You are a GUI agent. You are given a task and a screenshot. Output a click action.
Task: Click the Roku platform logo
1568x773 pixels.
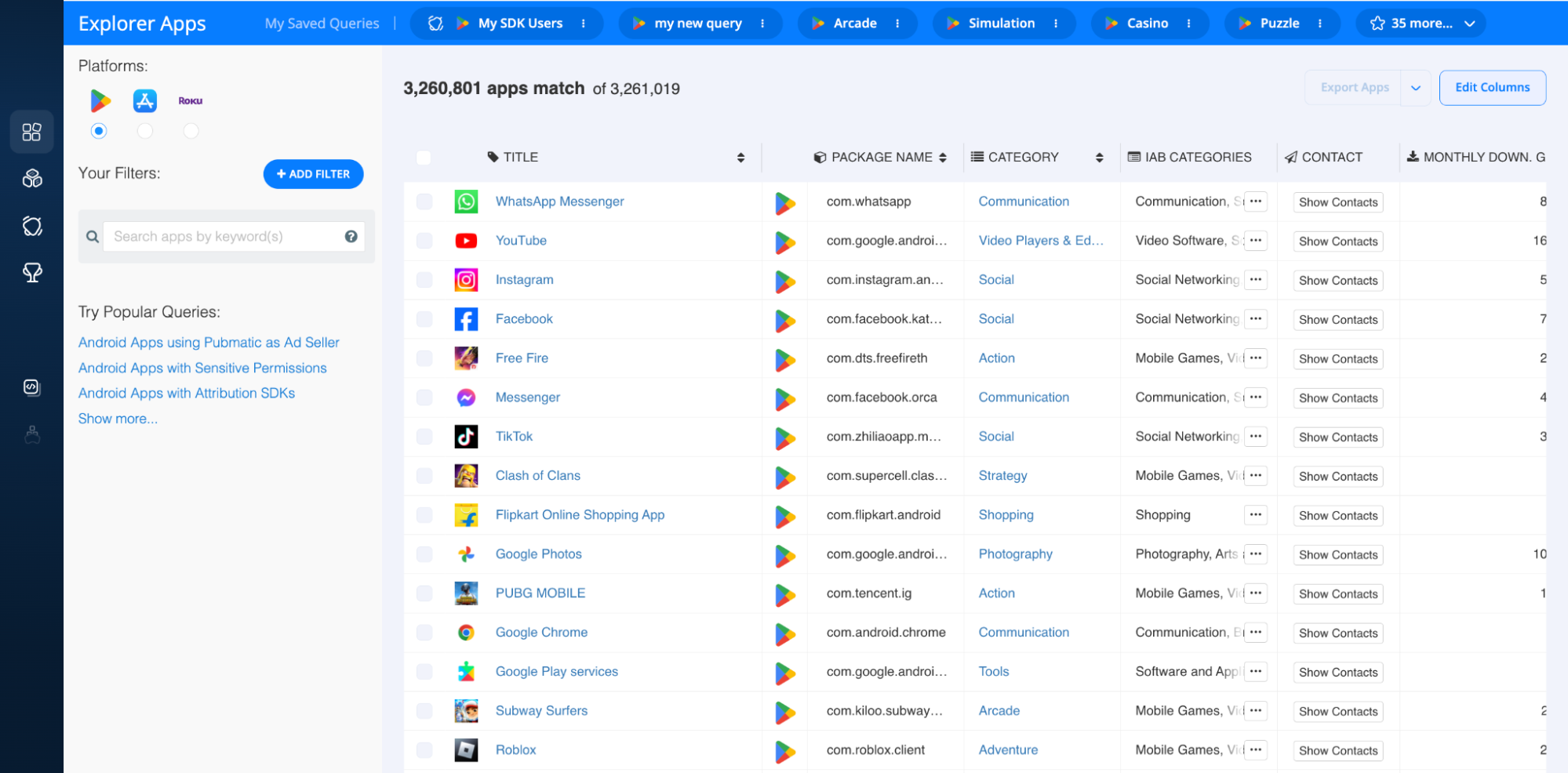coord(191,100)
